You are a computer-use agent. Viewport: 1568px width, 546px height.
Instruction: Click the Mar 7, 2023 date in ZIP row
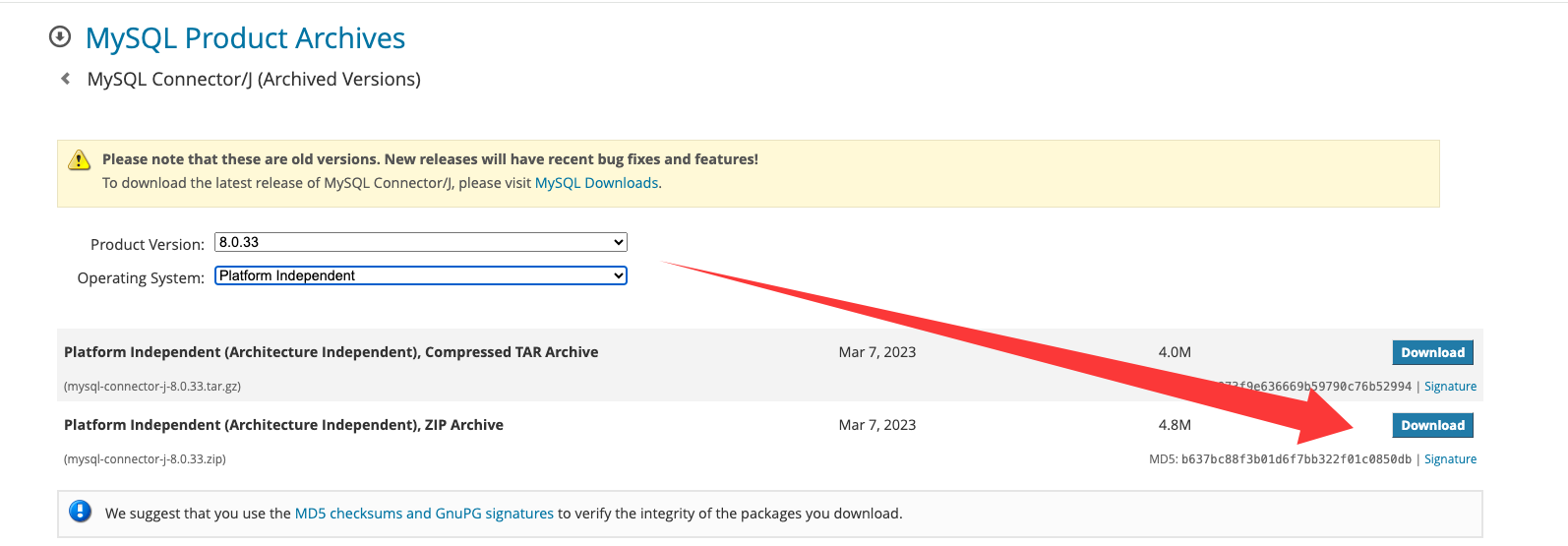(876, 425)
